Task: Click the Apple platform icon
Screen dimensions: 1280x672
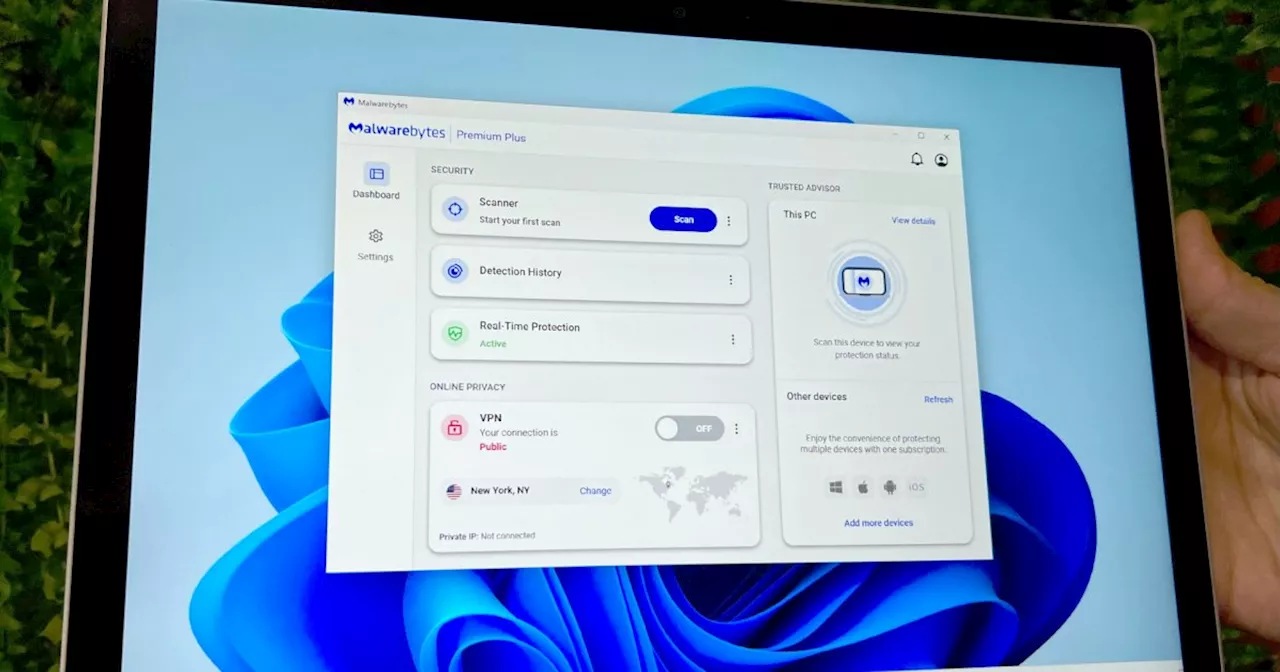Action: tap(862, 487)
